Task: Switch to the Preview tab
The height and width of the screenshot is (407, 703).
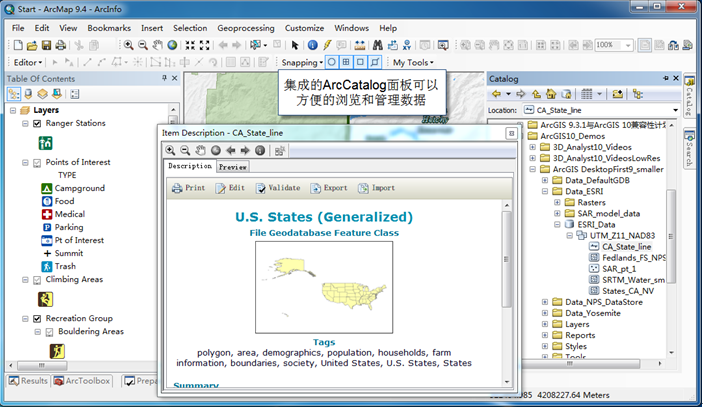Action: 233,167
